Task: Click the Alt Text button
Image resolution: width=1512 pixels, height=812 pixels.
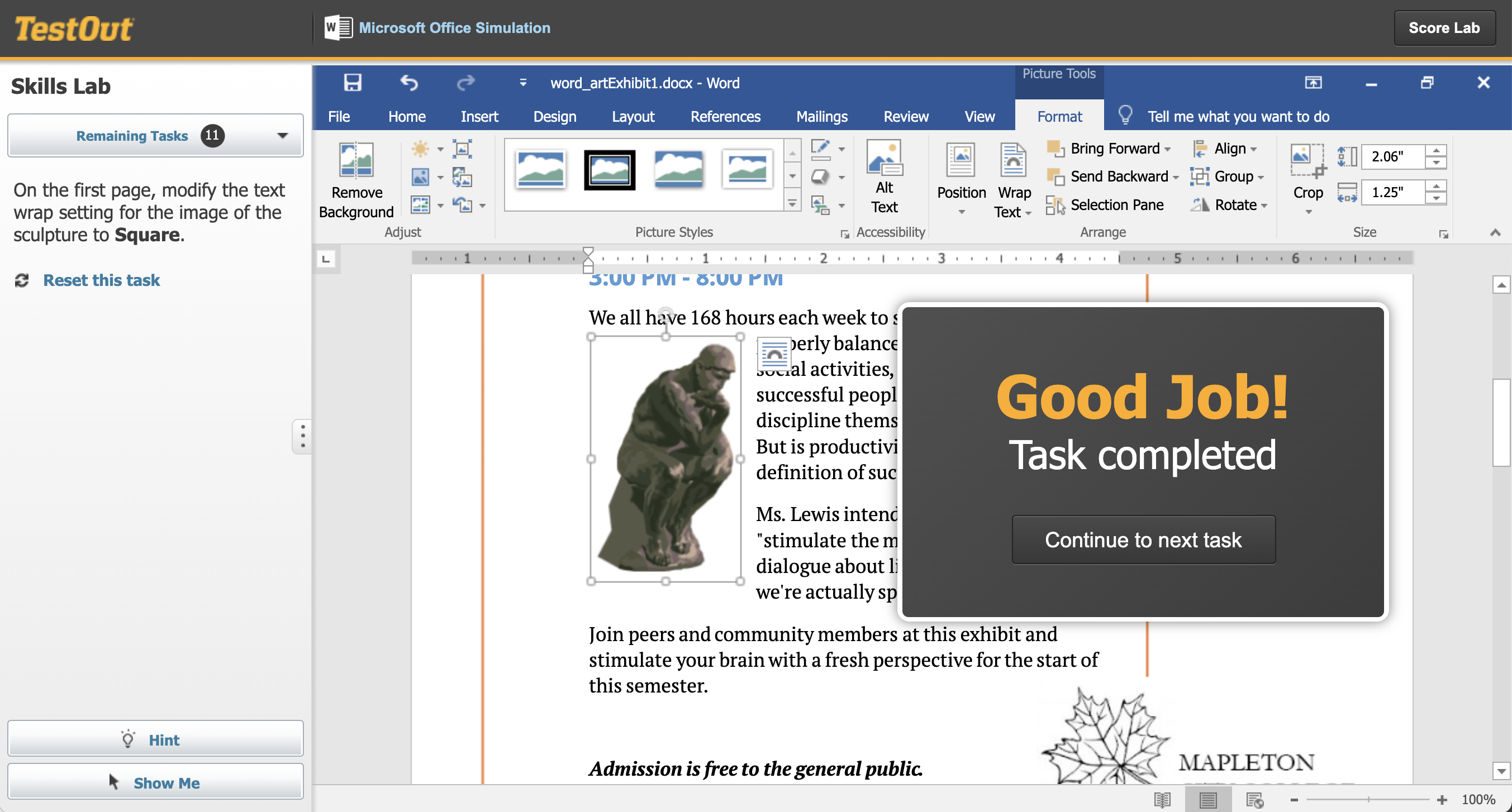Action: point(884,176)
